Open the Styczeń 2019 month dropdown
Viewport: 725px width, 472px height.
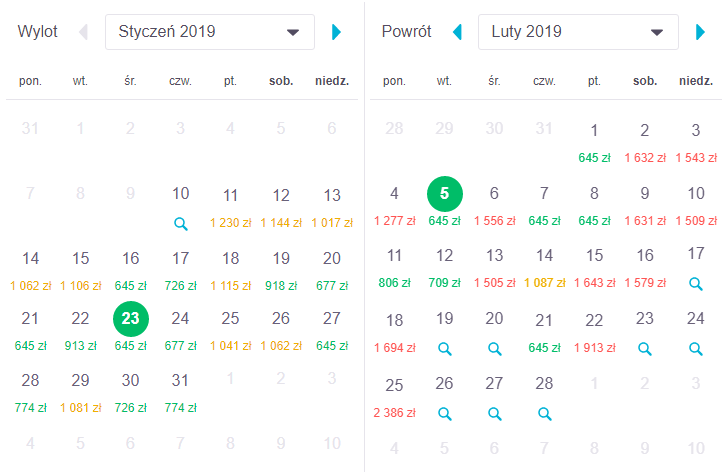210,32
